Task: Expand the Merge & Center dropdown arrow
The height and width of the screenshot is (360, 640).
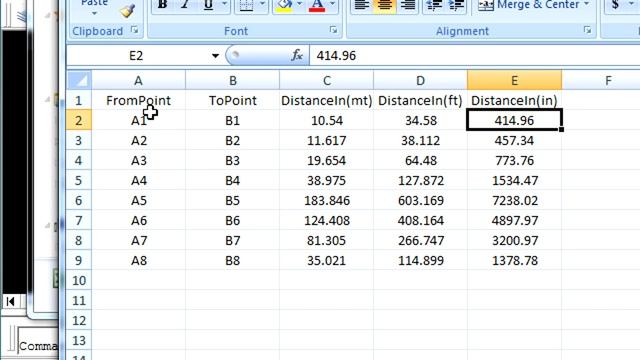Action: point(587,4)
